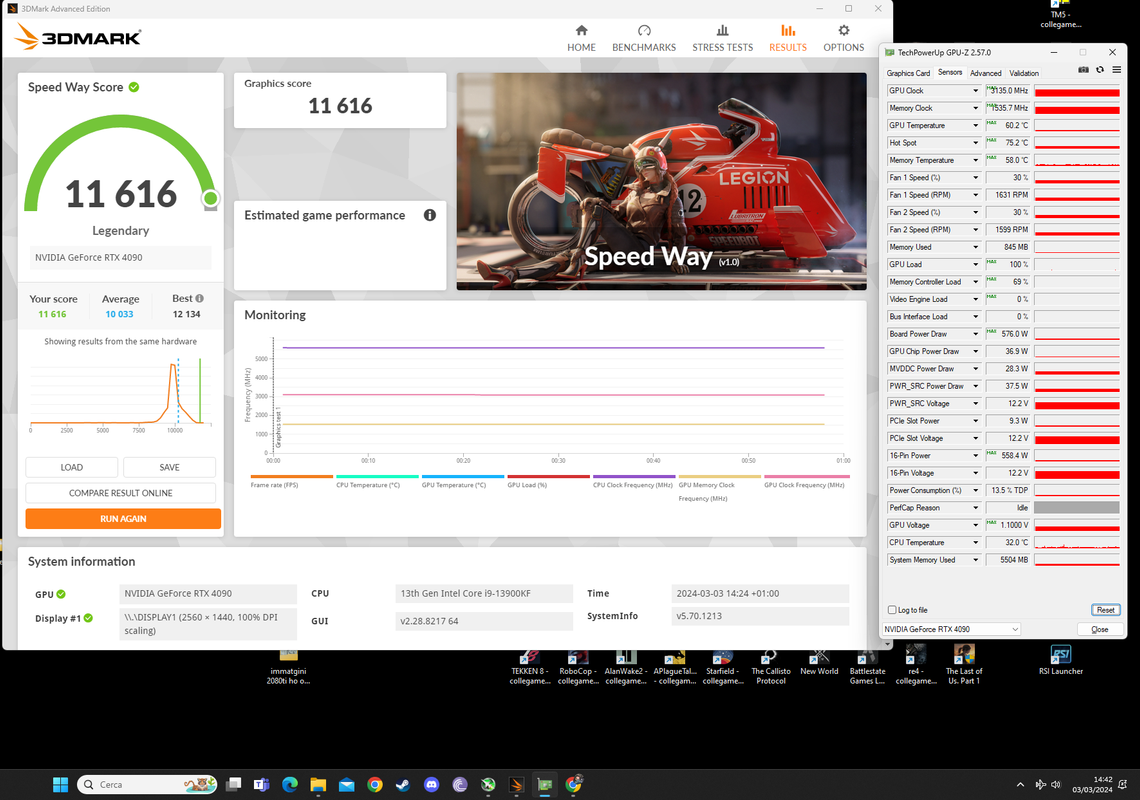The width and height of the screenshot is (1140, 800).
Task: Open the TEKKEN 8 desktop shortcut
Action: [x=529, y=668]
